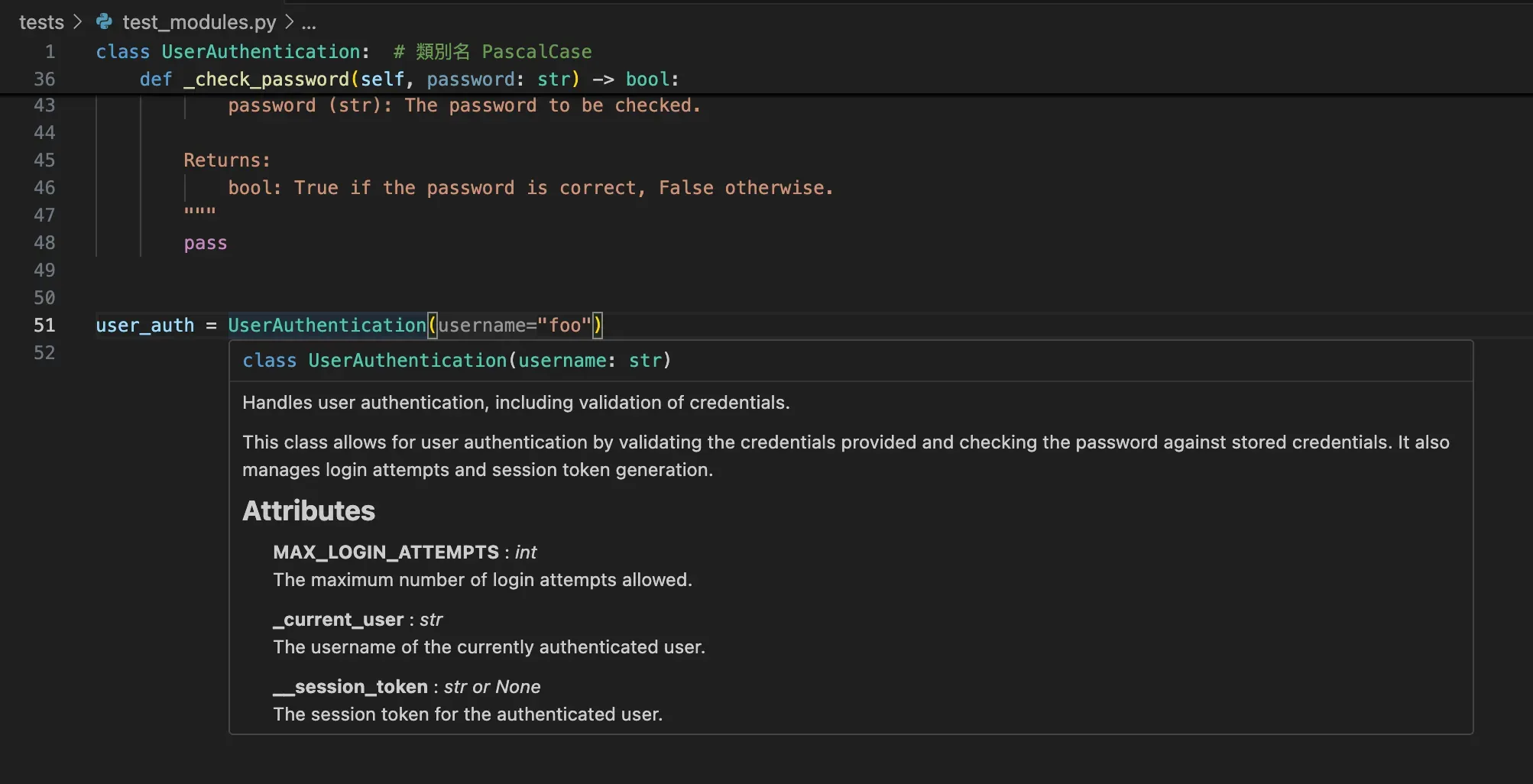Click the 'bool' return type on line 36
This screenshot has height=784, width=1533.
point(647,79)
